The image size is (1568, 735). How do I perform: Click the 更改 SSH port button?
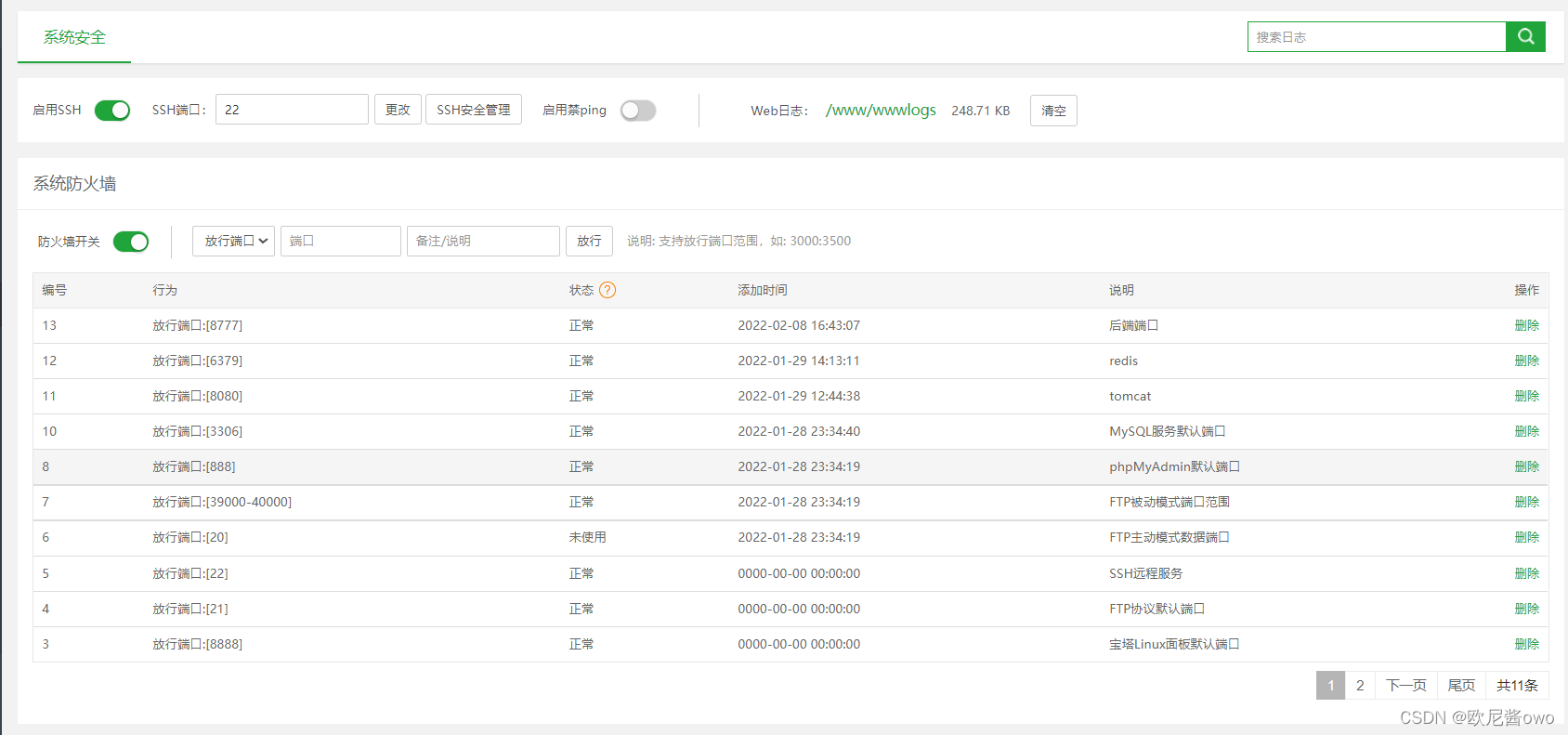tap(398, 110)
